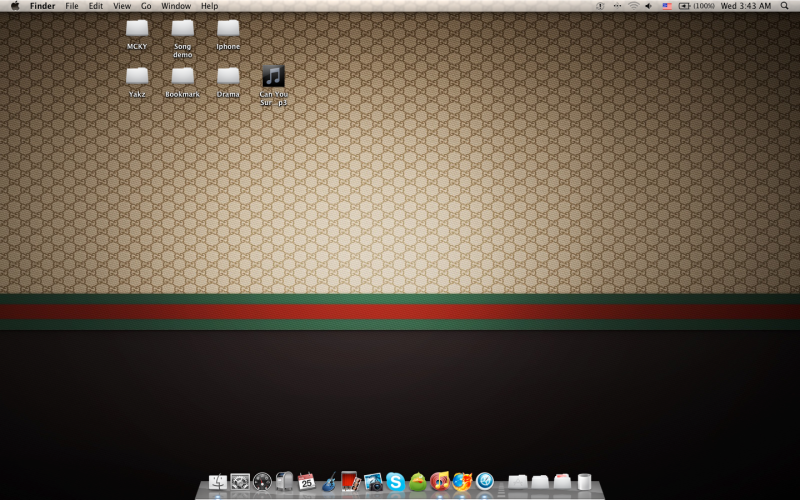
Task: Open Dashboard gauge icon in dock
Action: click(262, 482)
